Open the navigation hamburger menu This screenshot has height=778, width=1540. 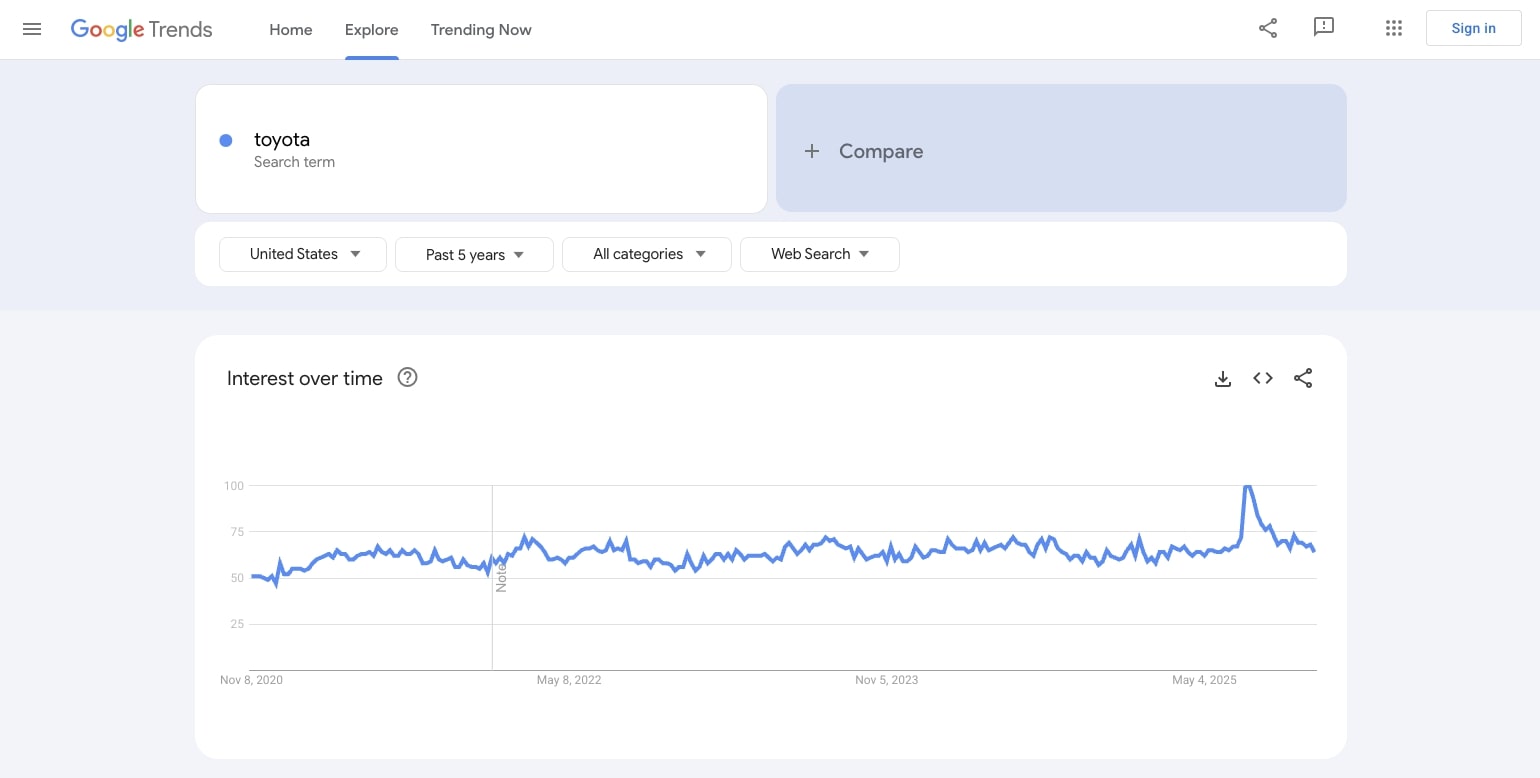point(32,29)
